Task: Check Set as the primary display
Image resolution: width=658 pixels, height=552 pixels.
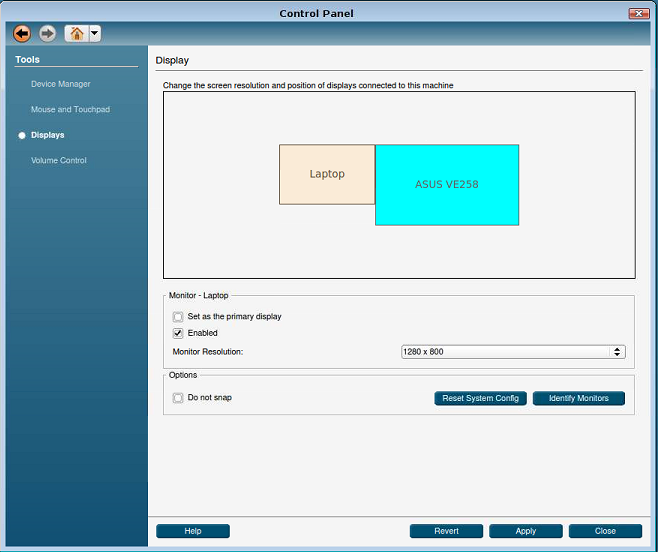Action: click(178, 317)
